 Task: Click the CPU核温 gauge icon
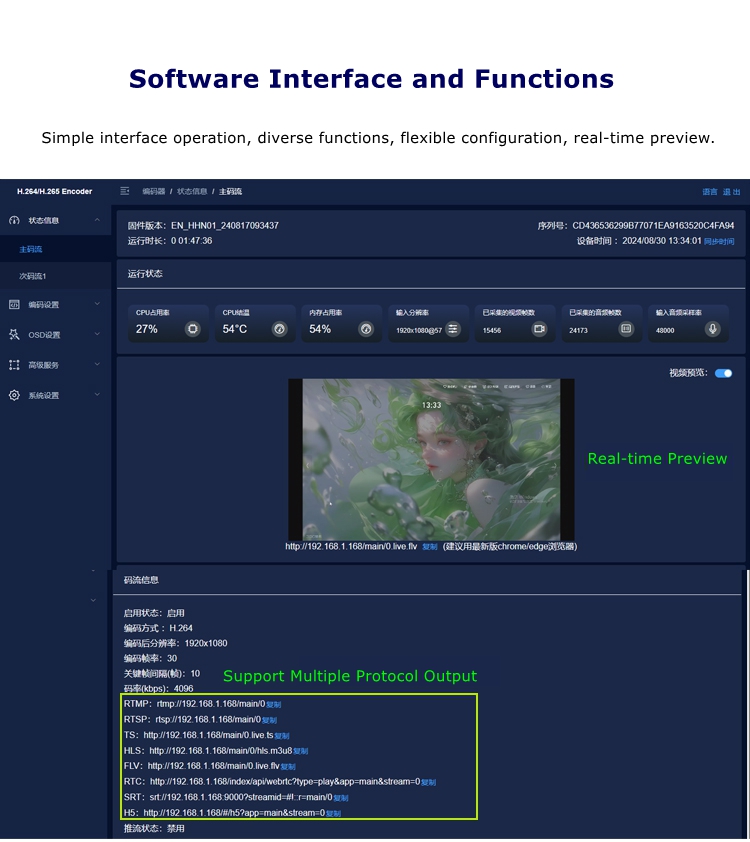[x=280, y=329]
